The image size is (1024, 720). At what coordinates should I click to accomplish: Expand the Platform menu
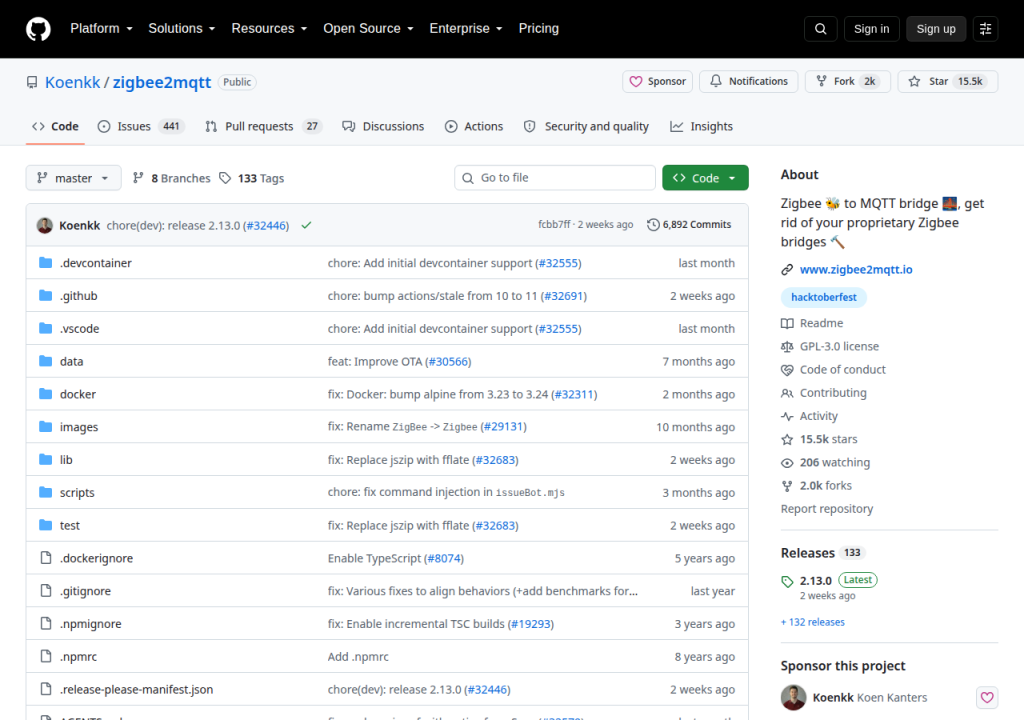point(101,29)
